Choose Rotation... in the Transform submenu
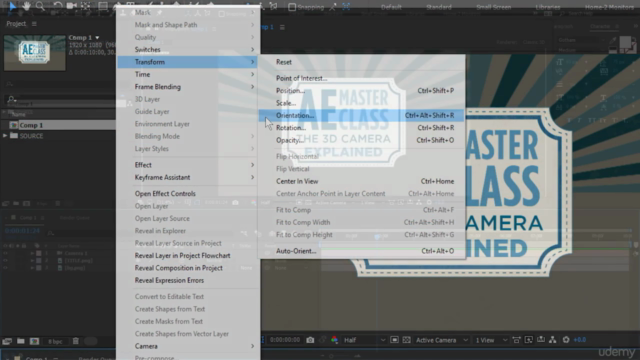Viewport: 640px width, 360px height. 362,128
